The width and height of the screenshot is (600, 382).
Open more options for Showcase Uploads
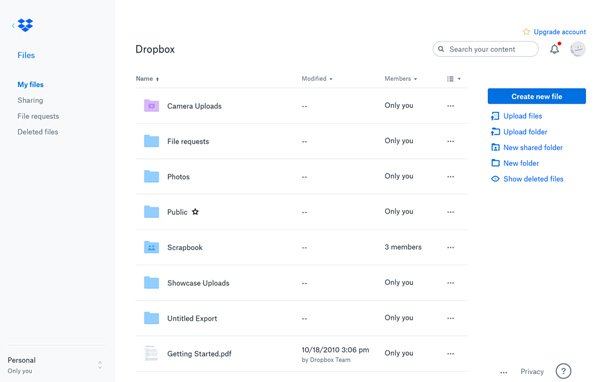coord(451,283)
